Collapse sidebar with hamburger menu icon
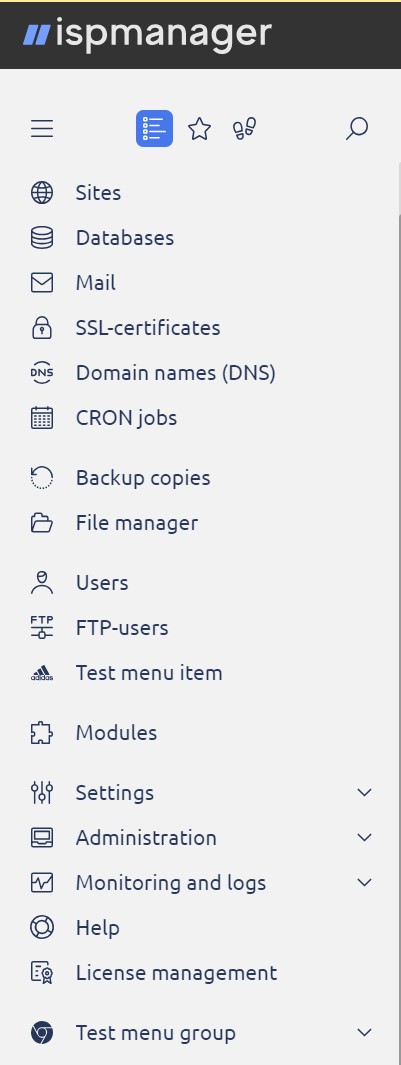Image resolution: width=401 pixels, height=1065 pixels. click(x=42, y=128)
